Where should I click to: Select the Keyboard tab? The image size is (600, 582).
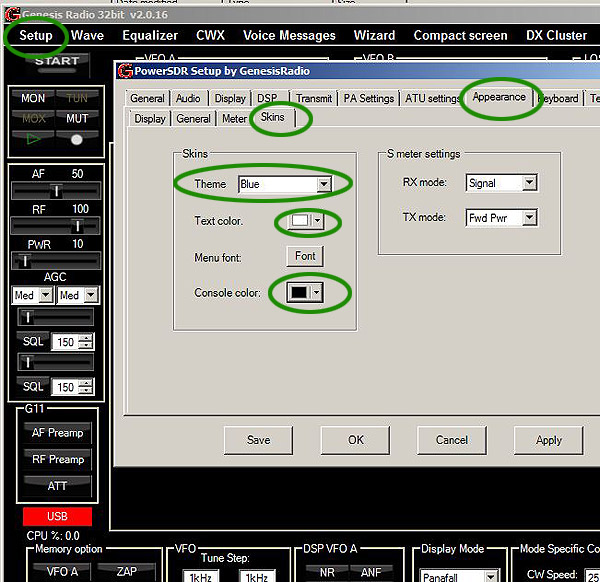[x=558, y=98]
